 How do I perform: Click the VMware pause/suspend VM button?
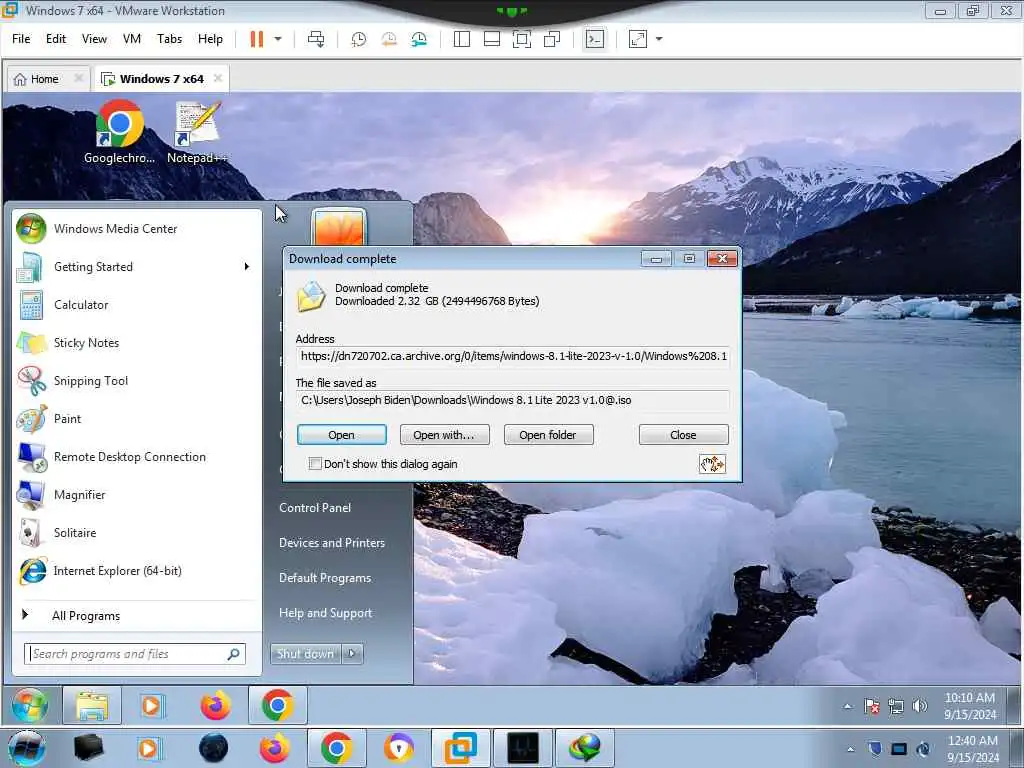pos(257,39)
